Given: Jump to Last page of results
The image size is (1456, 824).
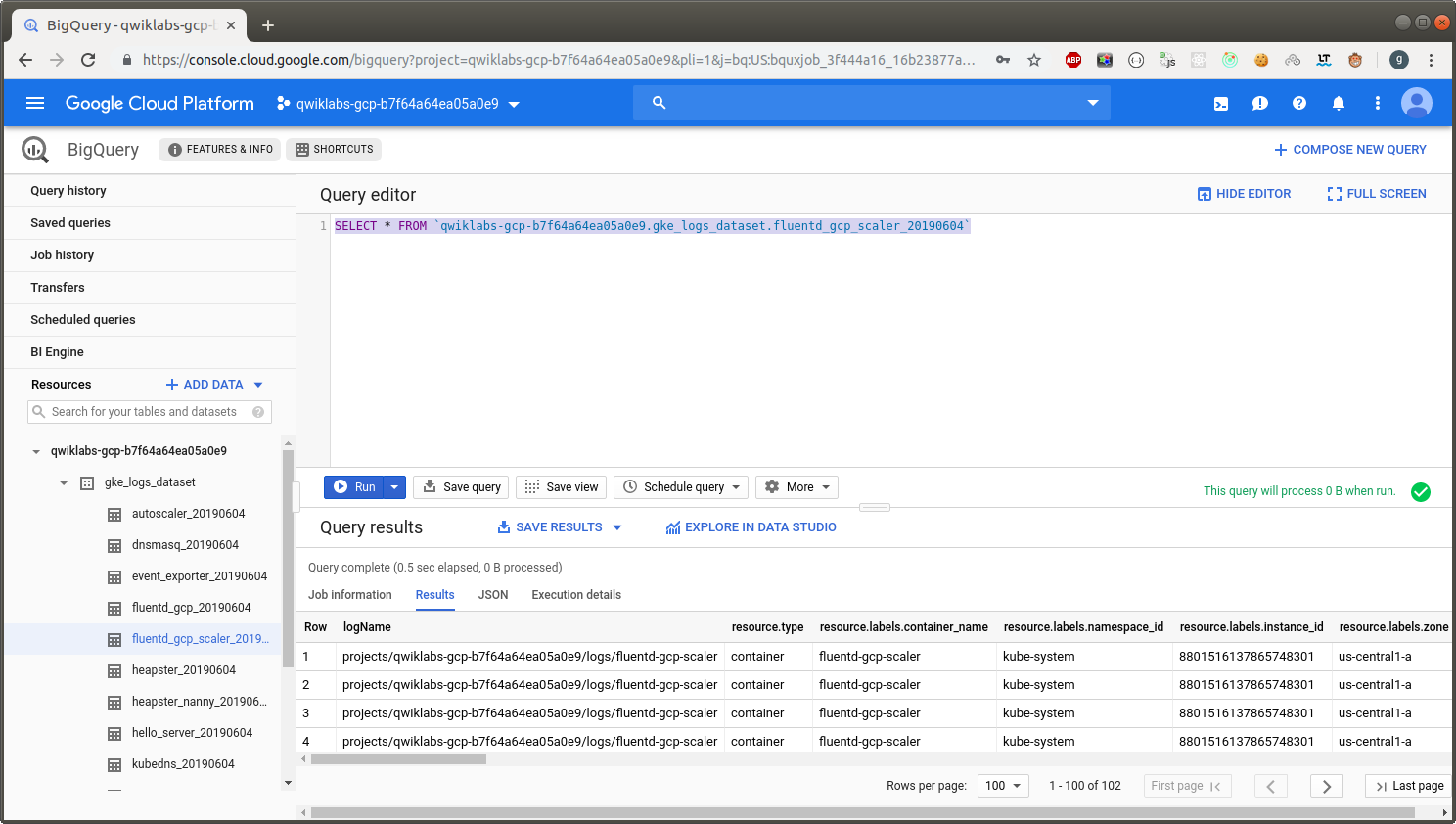Looking at the screenshot, I should pos(1408,786).
